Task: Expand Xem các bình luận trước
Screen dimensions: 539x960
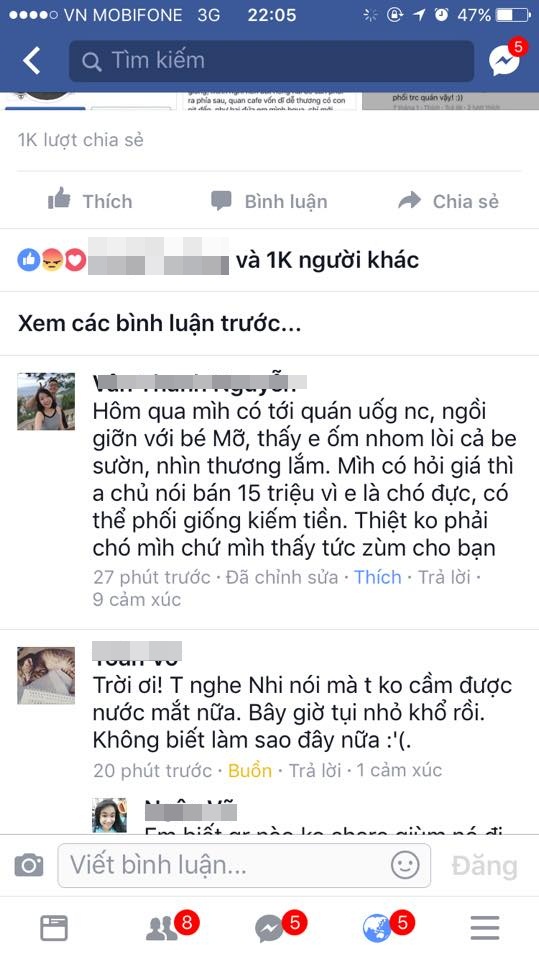Action: coord(159,323)
